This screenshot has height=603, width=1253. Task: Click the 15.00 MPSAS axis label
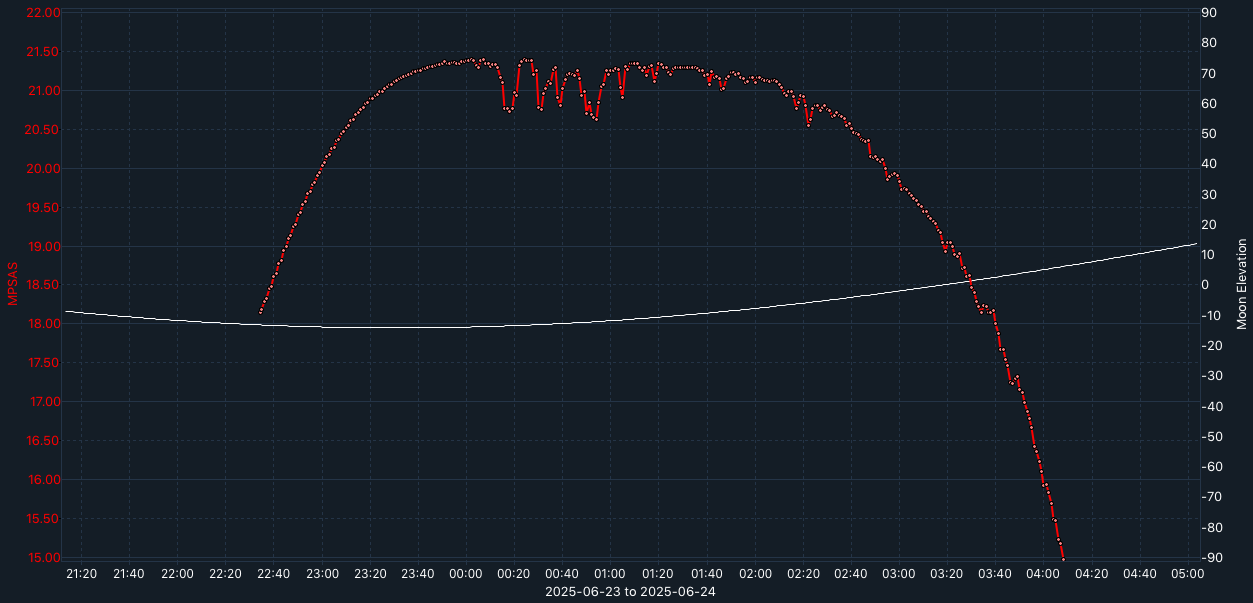(43, 558)
